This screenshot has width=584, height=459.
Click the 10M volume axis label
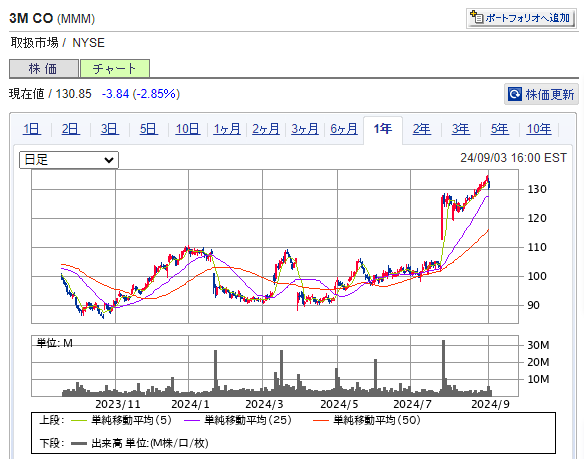tap(538, 379)
